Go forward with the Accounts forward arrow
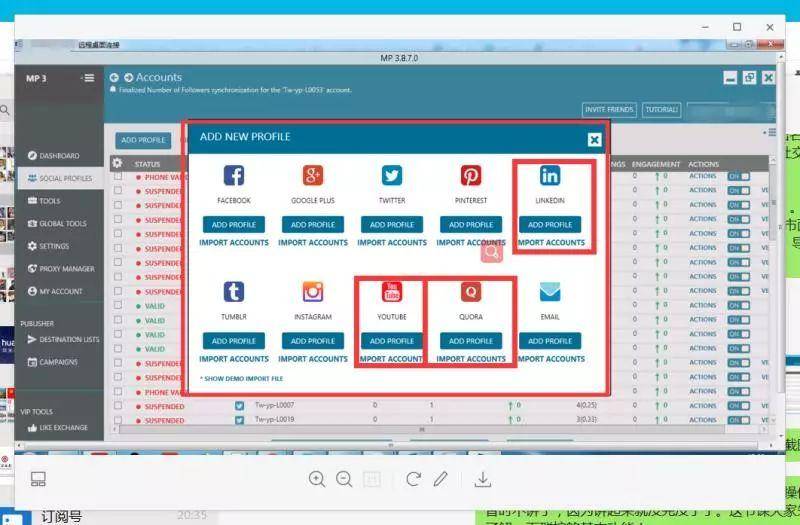The image size is (800, 525). pos(129,78)
